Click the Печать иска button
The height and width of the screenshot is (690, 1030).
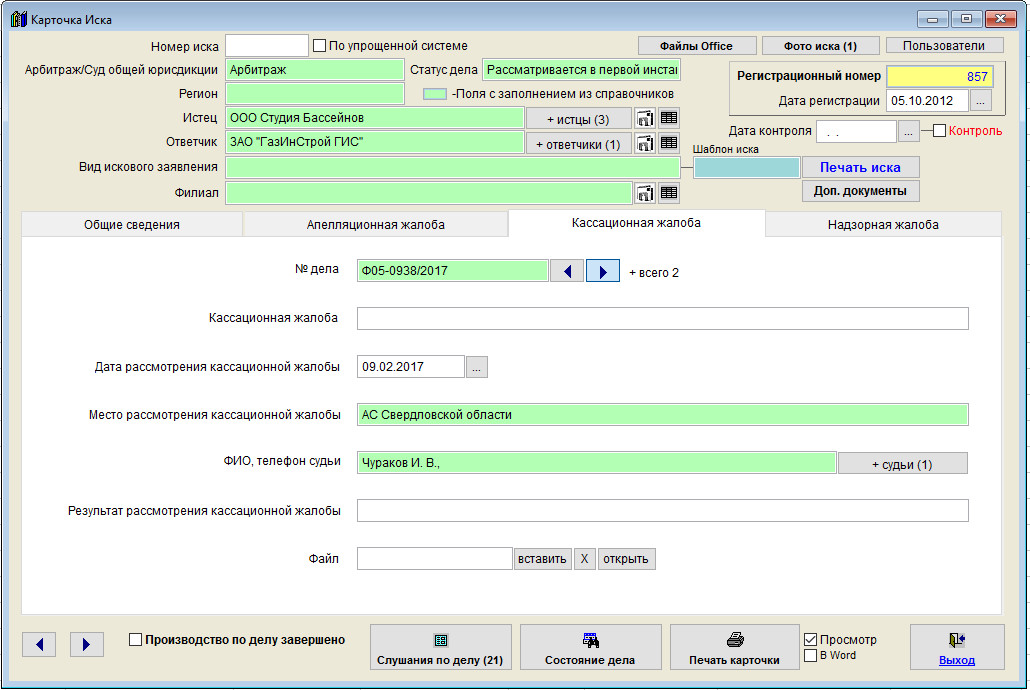click(x=860, y=167)
